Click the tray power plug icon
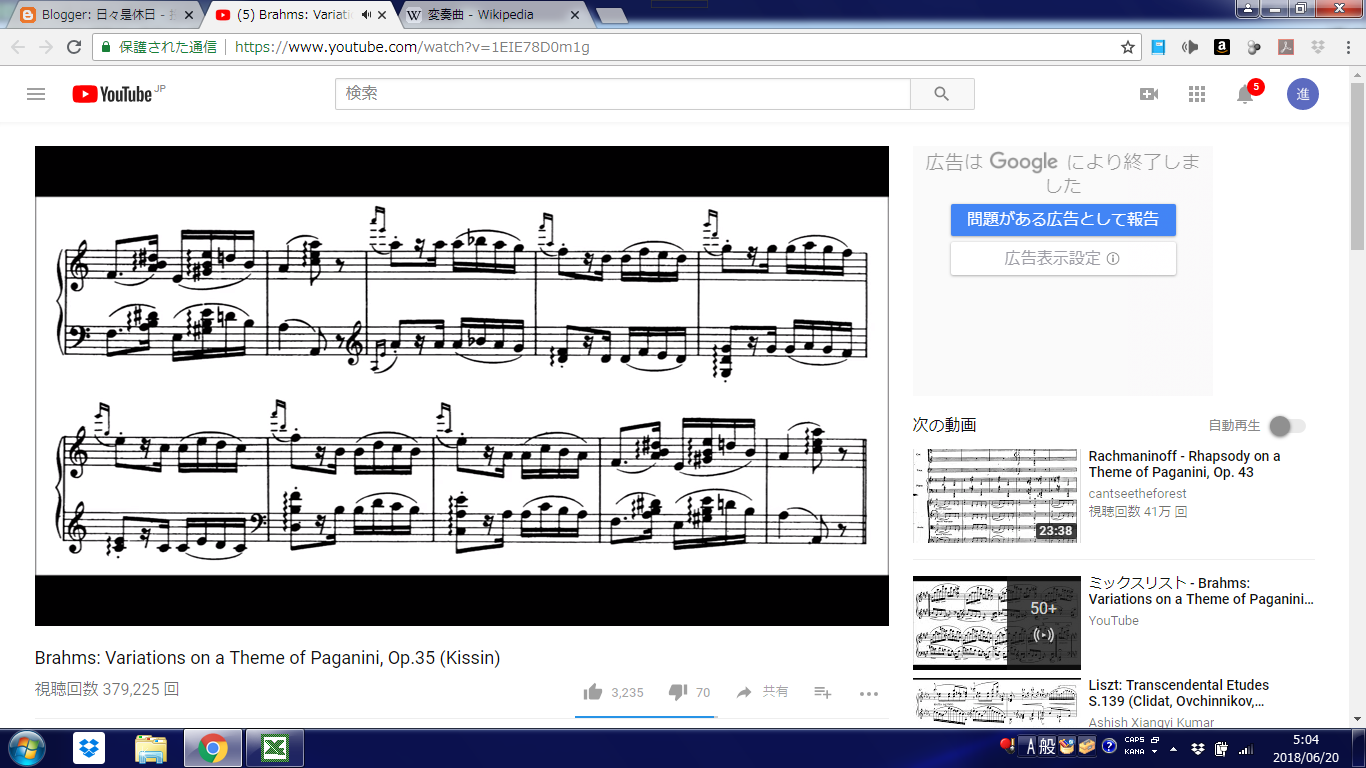Image resolution: width=1366 pixels, height=768 pixels. [1222, 748]
